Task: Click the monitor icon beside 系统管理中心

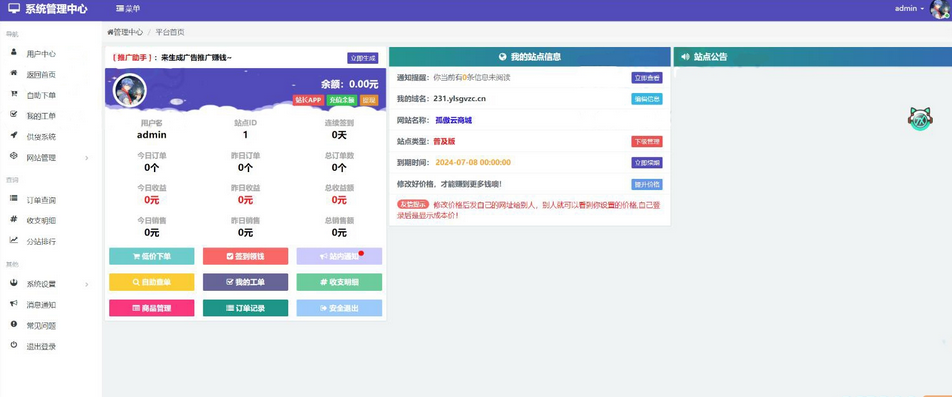Action: [14, 9]
